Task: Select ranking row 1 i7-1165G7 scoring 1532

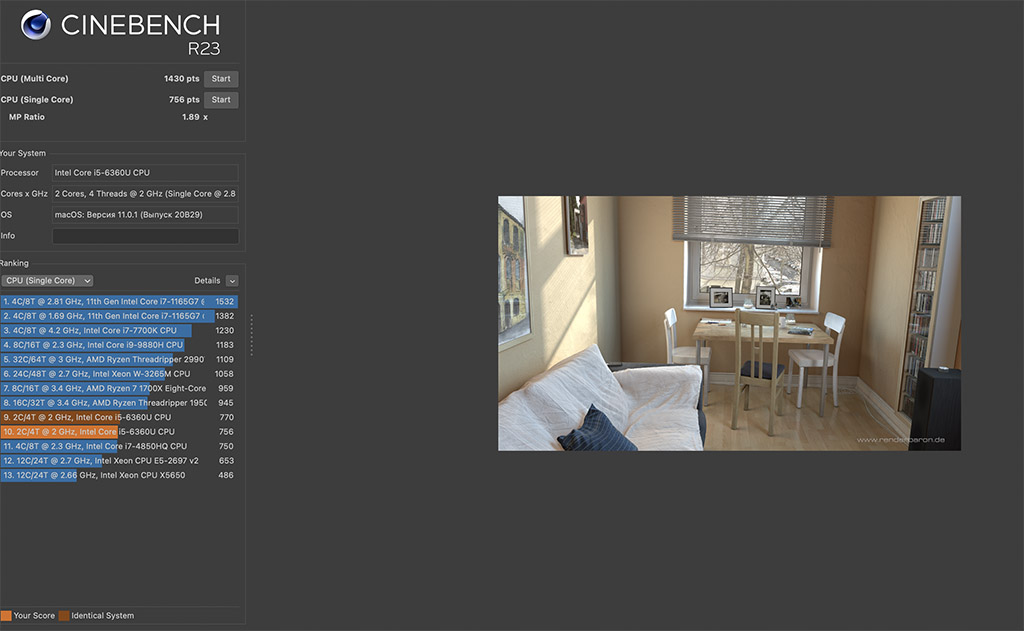Action: 119,302
